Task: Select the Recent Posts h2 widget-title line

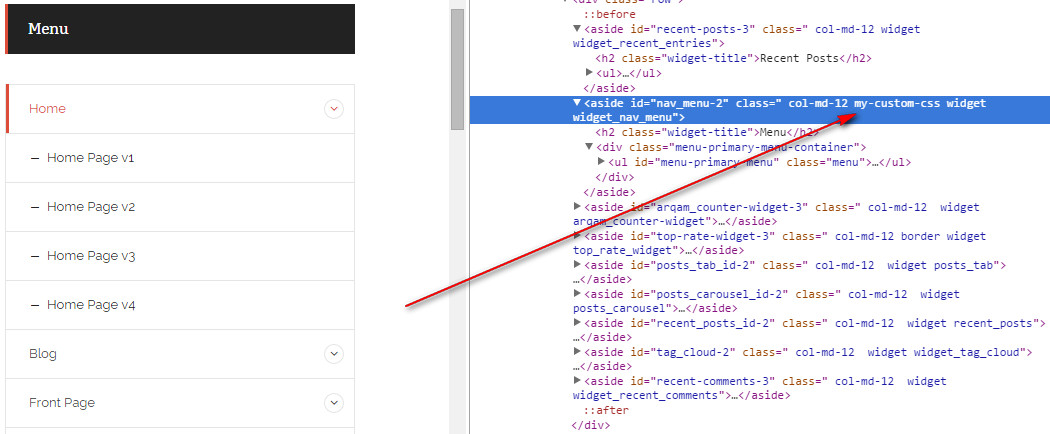Action: 717,58
